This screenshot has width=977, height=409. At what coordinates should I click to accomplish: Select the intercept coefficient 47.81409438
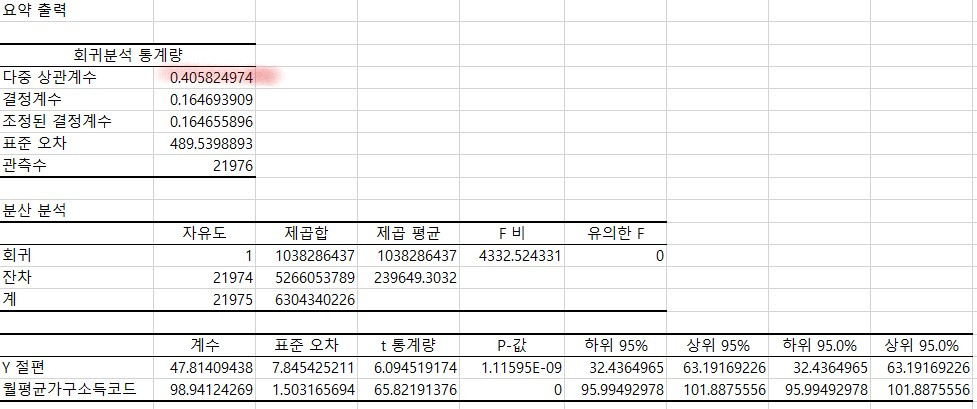coord(211,368)
